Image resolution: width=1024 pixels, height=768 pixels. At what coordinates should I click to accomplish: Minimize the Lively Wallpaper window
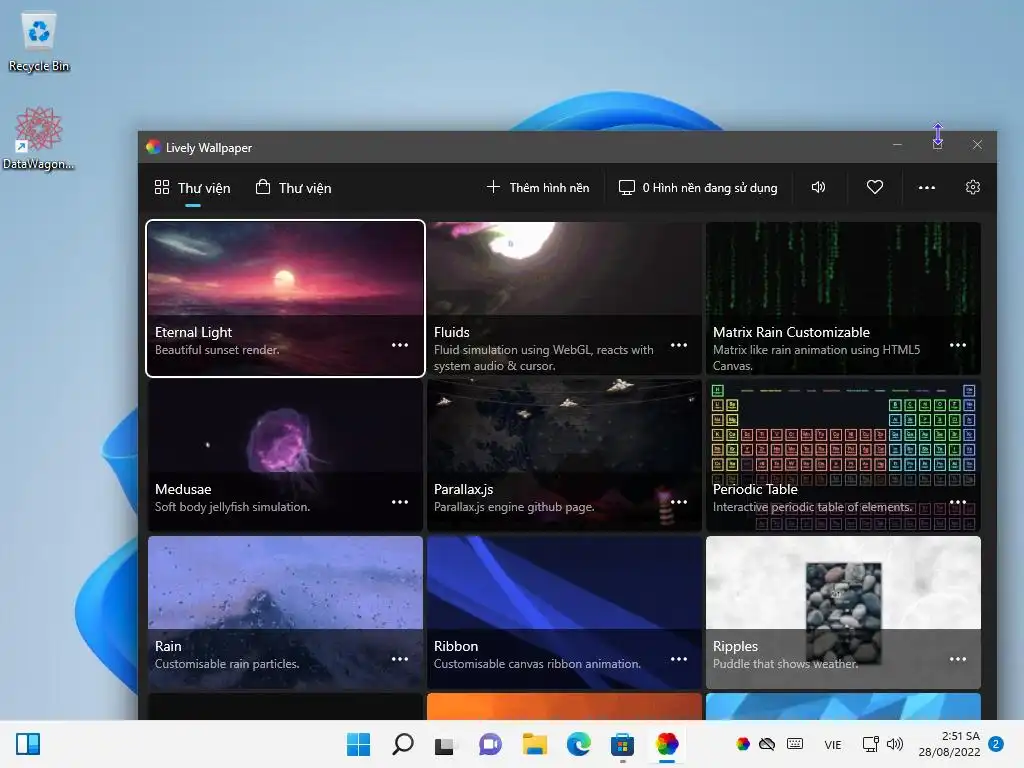tap(897, 144)
